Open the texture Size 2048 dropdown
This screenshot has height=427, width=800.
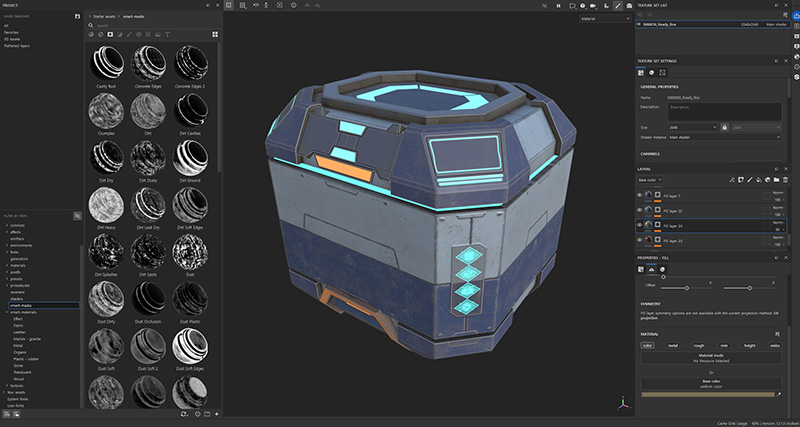click(692, 127)
